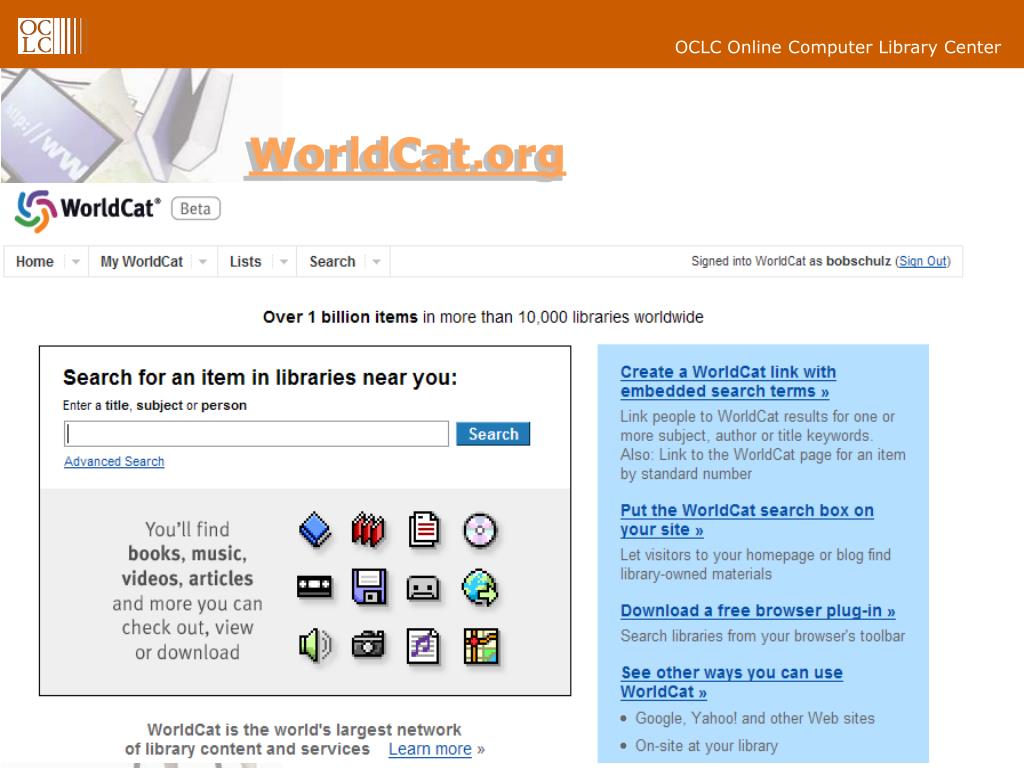Click the CD disc icon
This screenshot has width=1024, height=768.
tap(480, 530)
